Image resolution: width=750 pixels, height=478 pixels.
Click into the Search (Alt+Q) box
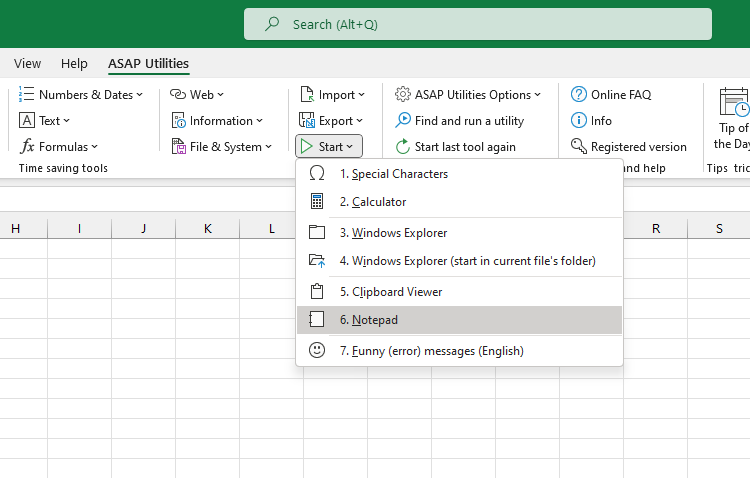tap(478, 24)
